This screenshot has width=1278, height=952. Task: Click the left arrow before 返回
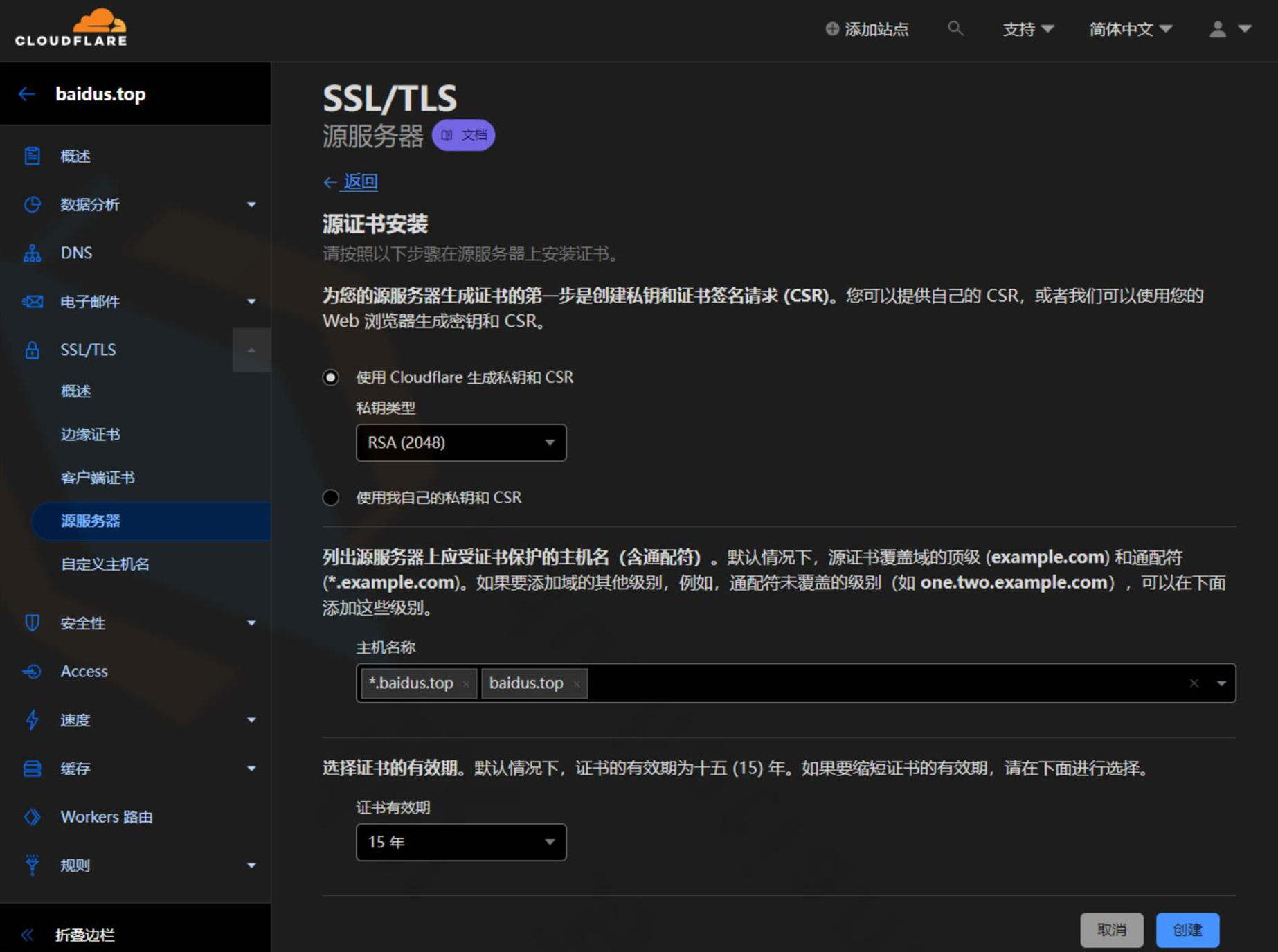coord(330,182)
